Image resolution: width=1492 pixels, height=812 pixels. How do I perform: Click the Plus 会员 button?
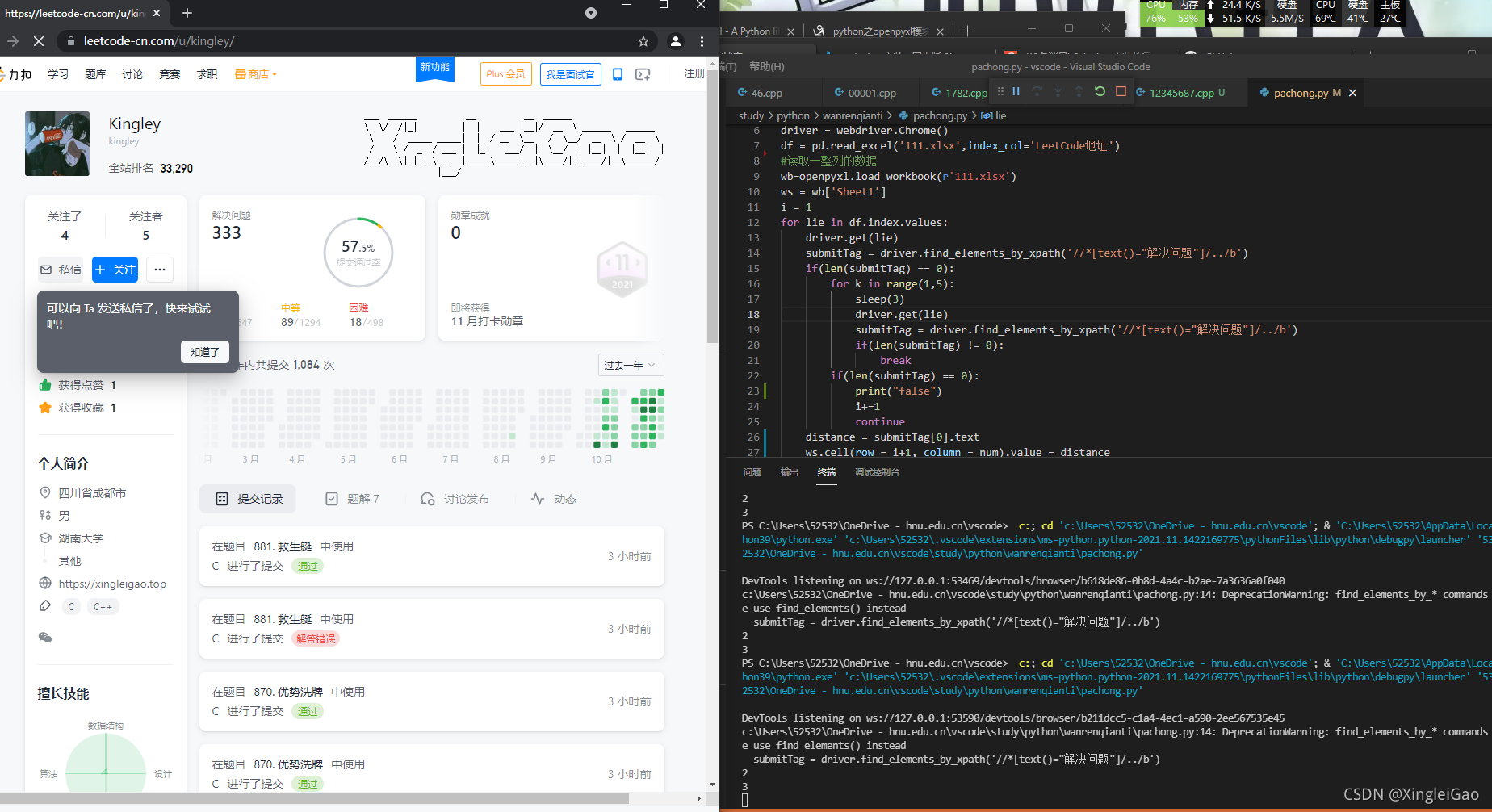pos(505,74)
